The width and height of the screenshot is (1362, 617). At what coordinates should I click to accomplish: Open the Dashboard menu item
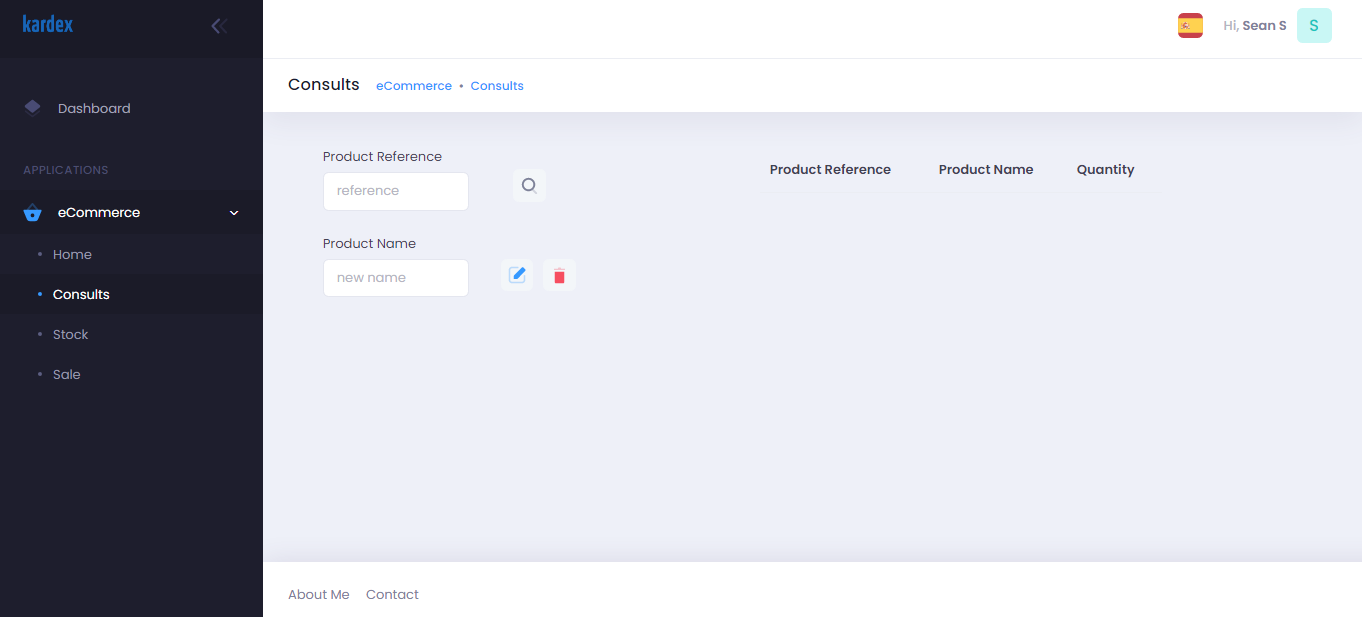pyautogui.click(x=131, y=108)
